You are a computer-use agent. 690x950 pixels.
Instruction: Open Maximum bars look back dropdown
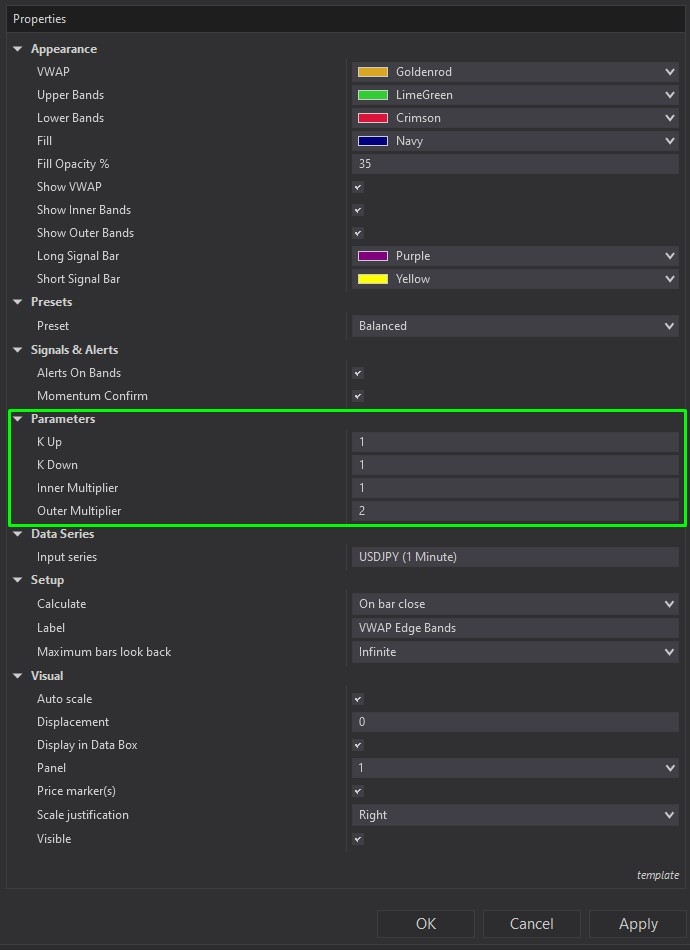pos(514,652)
